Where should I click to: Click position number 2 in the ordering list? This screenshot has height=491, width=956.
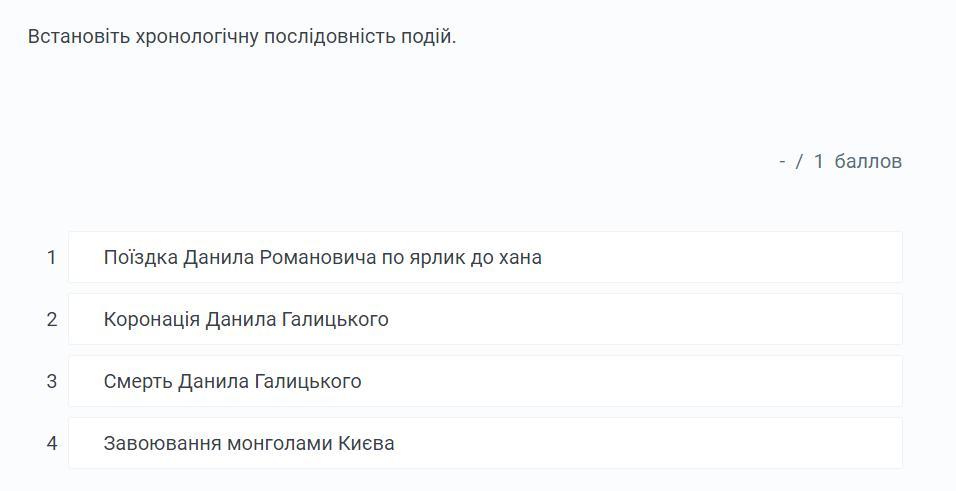tap(52, 319)
